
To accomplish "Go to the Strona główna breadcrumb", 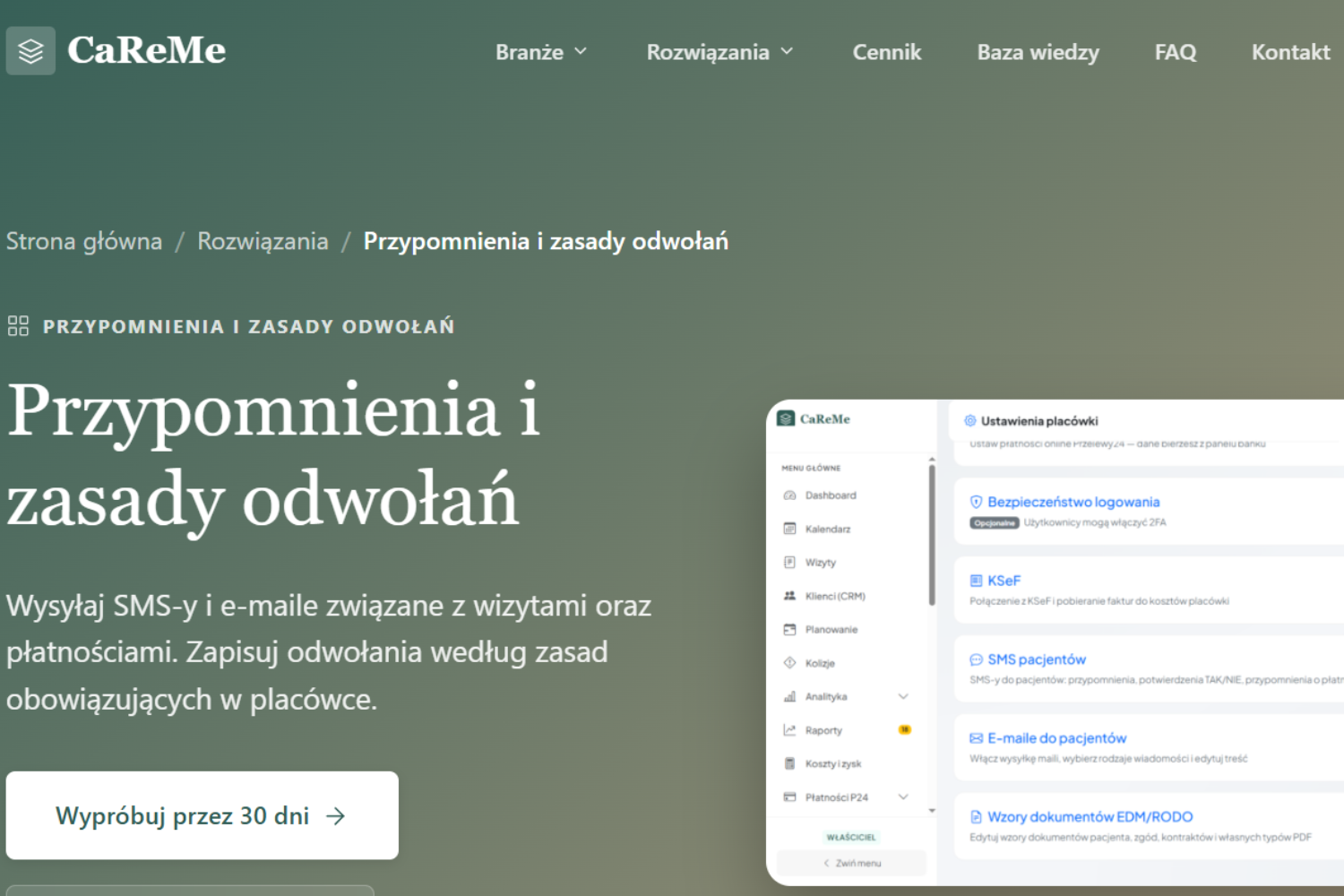I will [84, 241].
